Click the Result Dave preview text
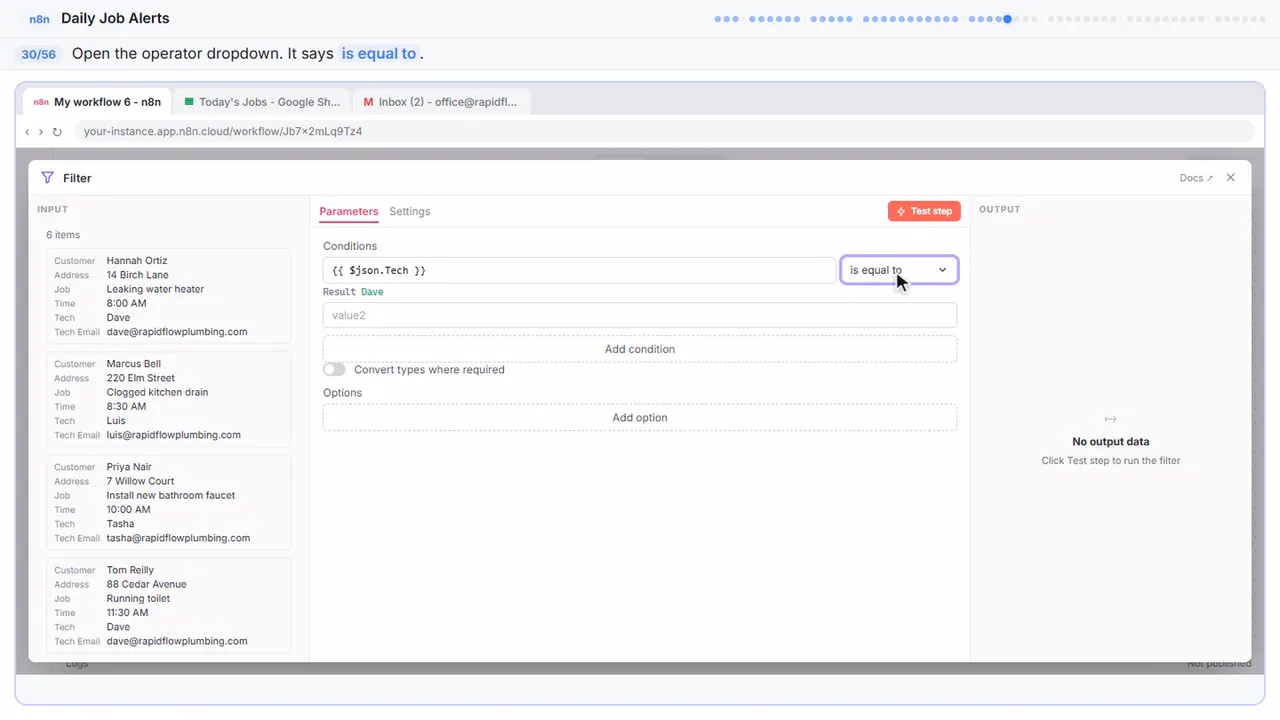 pos(353,292)
